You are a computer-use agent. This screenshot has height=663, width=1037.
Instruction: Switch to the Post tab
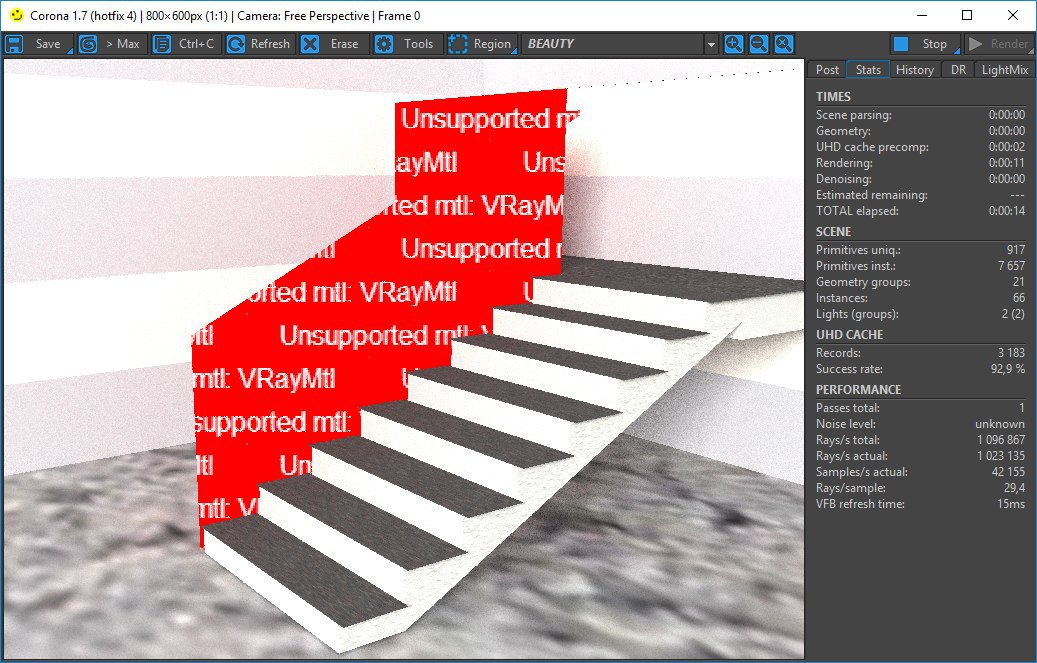[x=827, y=69]
